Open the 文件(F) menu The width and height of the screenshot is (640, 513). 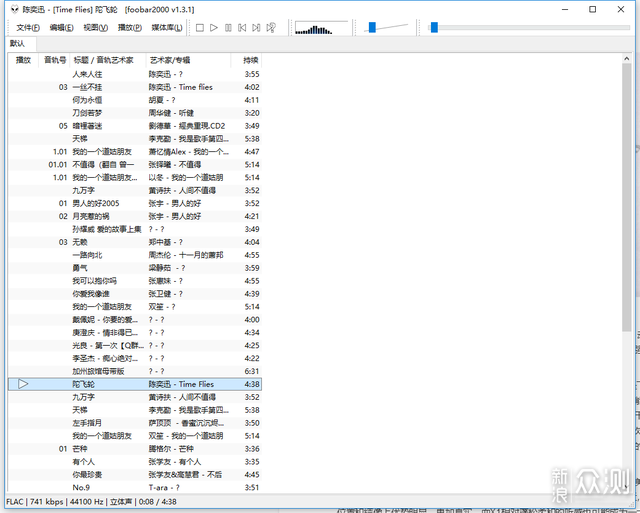click(x=28, y=28)
